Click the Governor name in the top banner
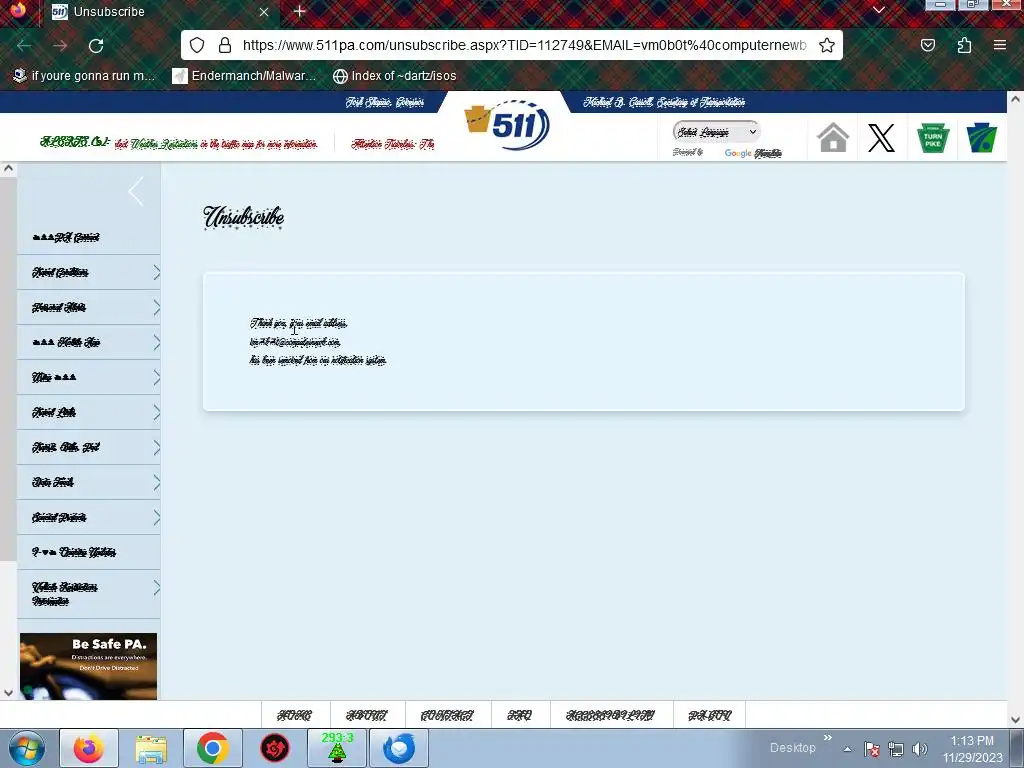This screenshot has width=1024, height=768. [385, 102]
